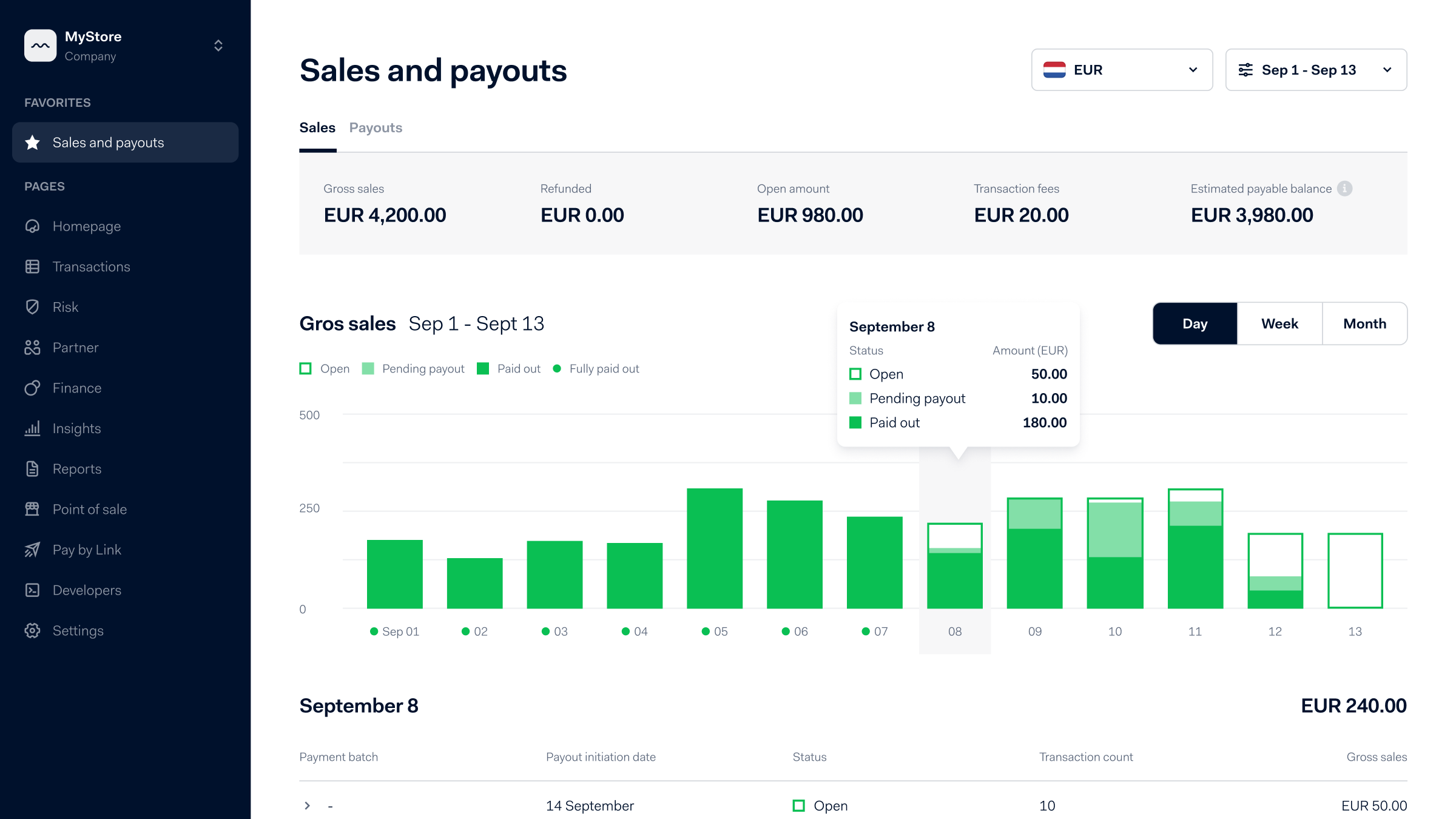Viewport: 1456px width, 819px height.
Task: Switch chart grouping to Week
Action: tap(1279, 324)
